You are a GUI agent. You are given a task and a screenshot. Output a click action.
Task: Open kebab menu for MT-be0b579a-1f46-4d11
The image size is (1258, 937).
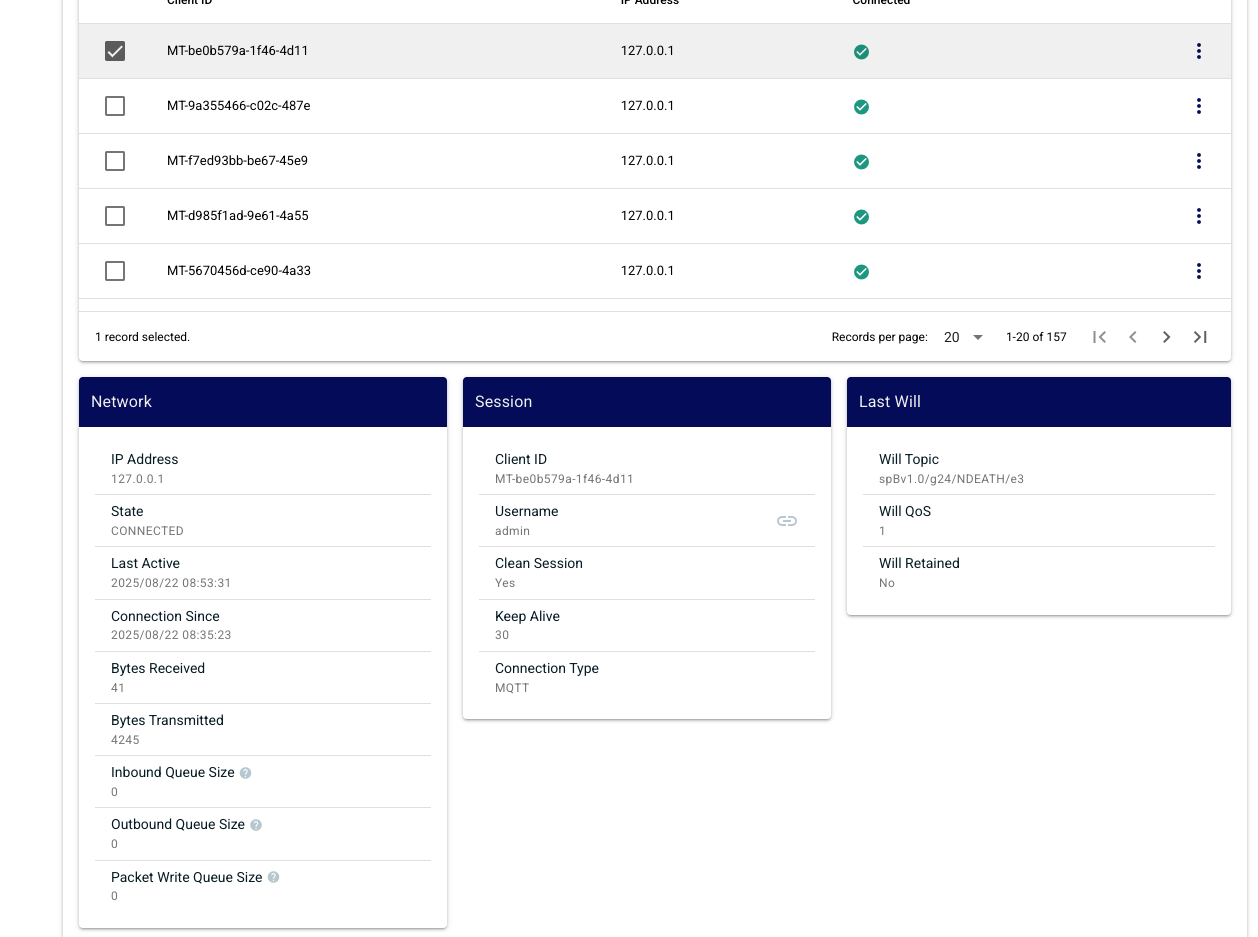1198,51
